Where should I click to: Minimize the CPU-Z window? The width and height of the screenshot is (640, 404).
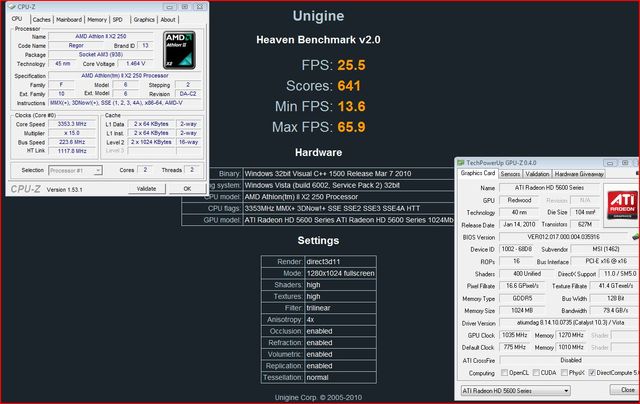tap(169, 7)
